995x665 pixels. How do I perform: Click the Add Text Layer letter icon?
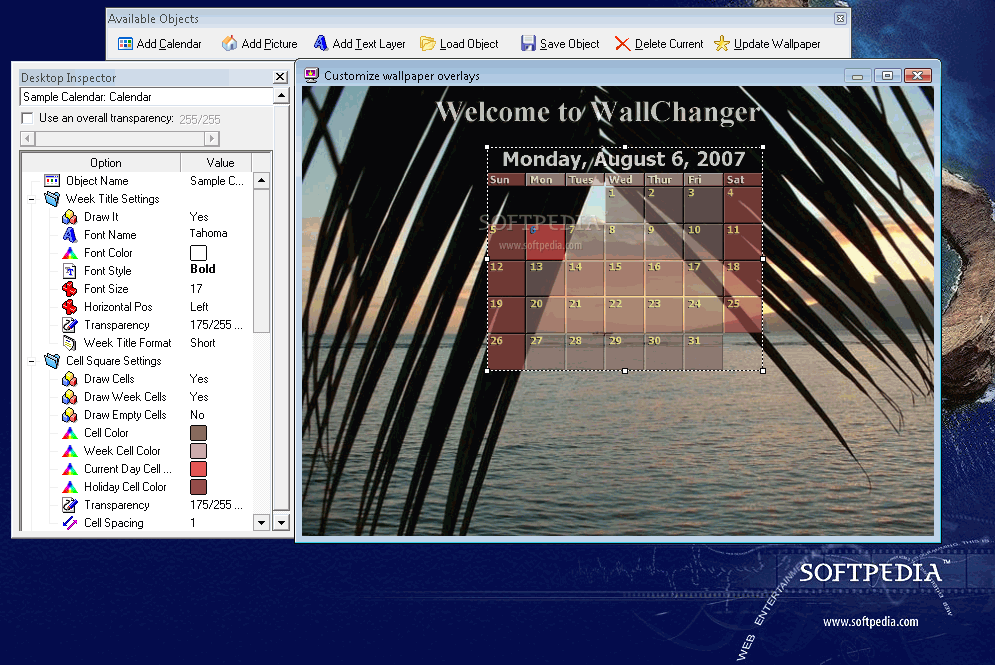(321, 43)
